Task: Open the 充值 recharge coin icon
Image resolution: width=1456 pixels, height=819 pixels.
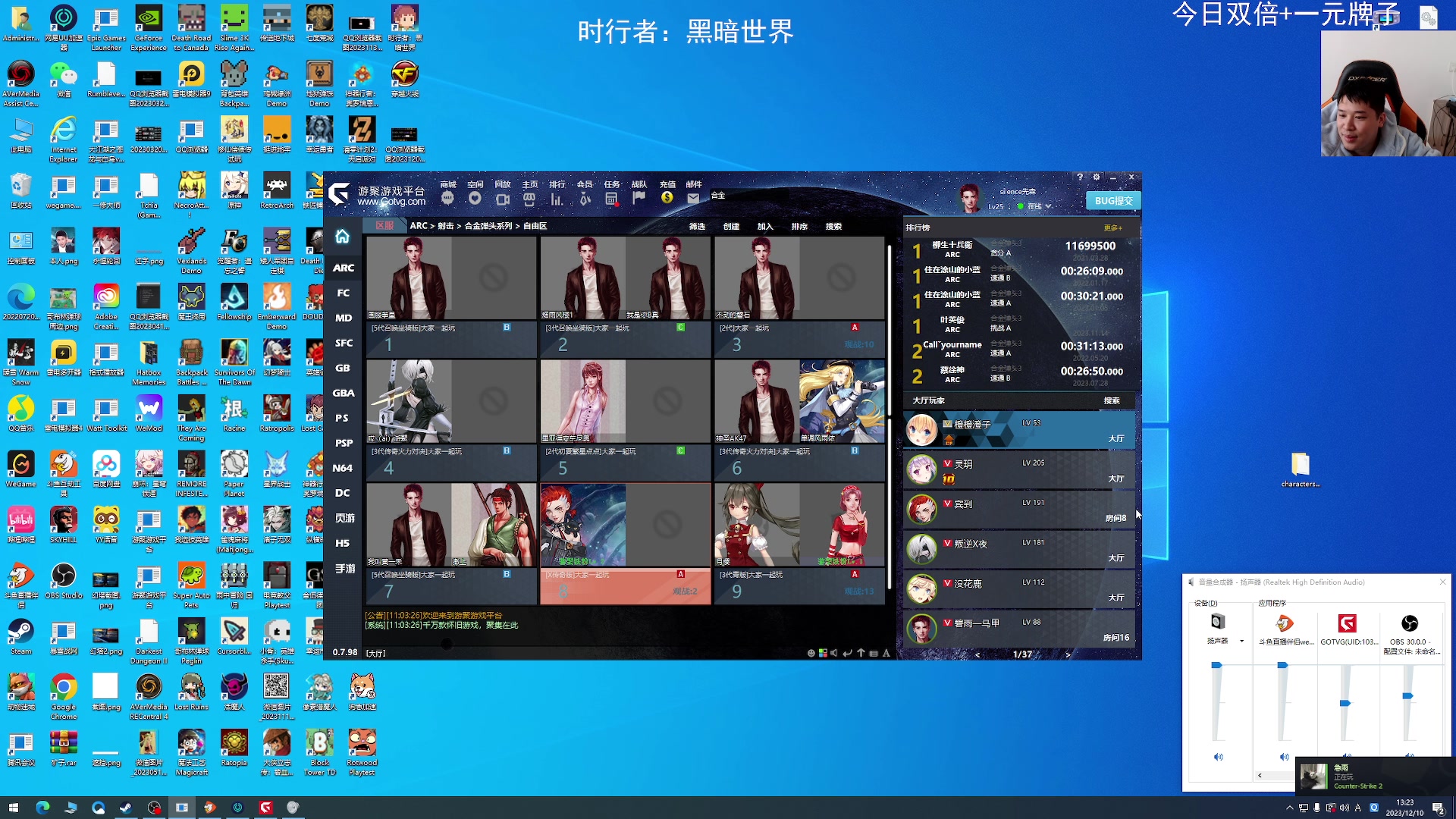Action: pos(667,197)
